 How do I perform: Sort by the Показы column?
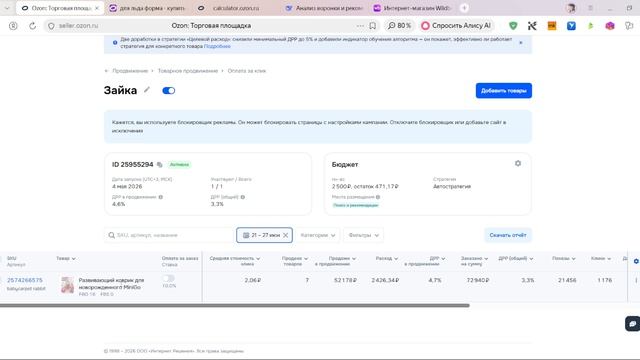(x=564, y=258)
